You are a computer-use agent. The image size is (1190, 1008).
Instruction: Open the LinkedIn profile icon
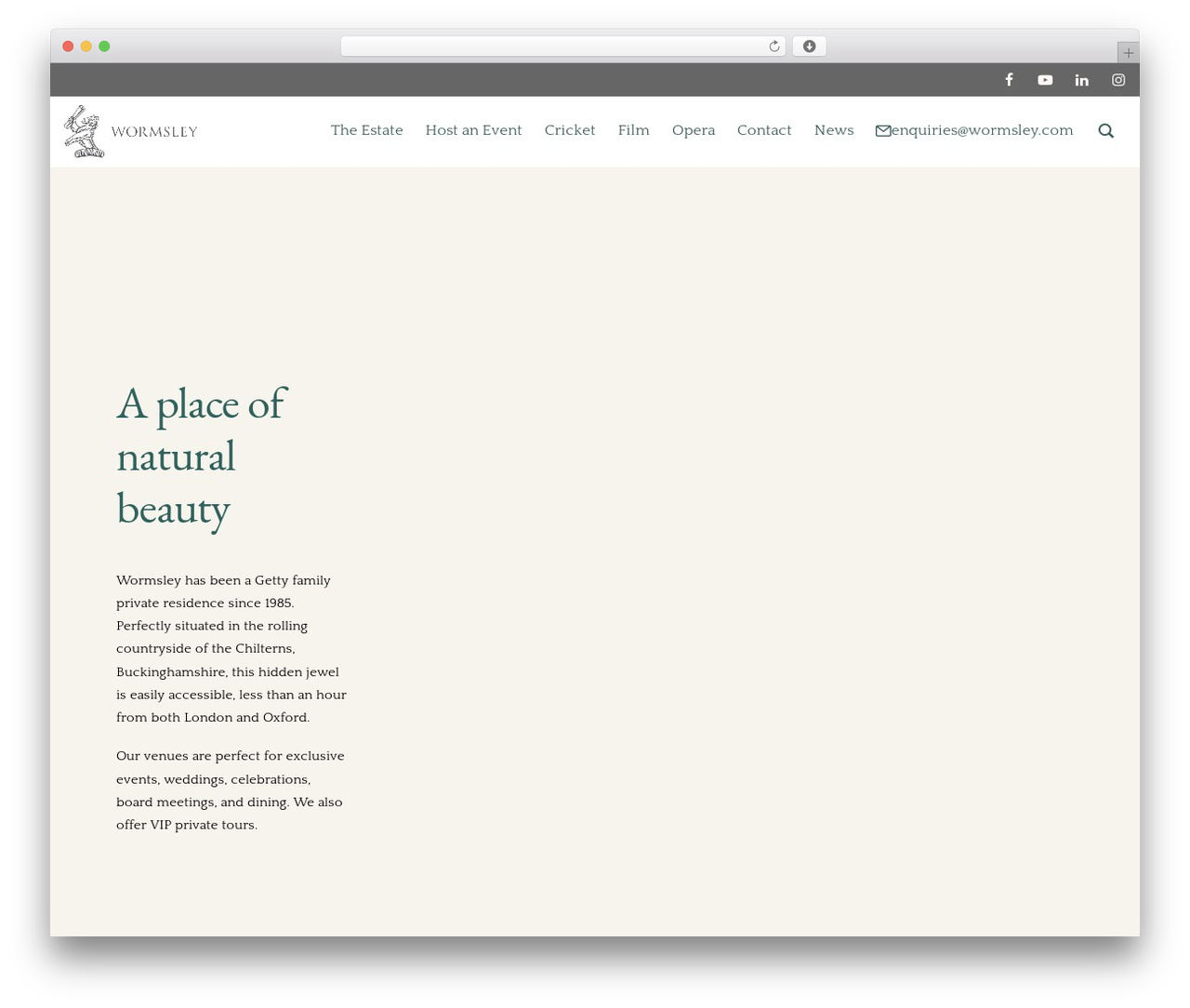click(x=1082, y=80)
